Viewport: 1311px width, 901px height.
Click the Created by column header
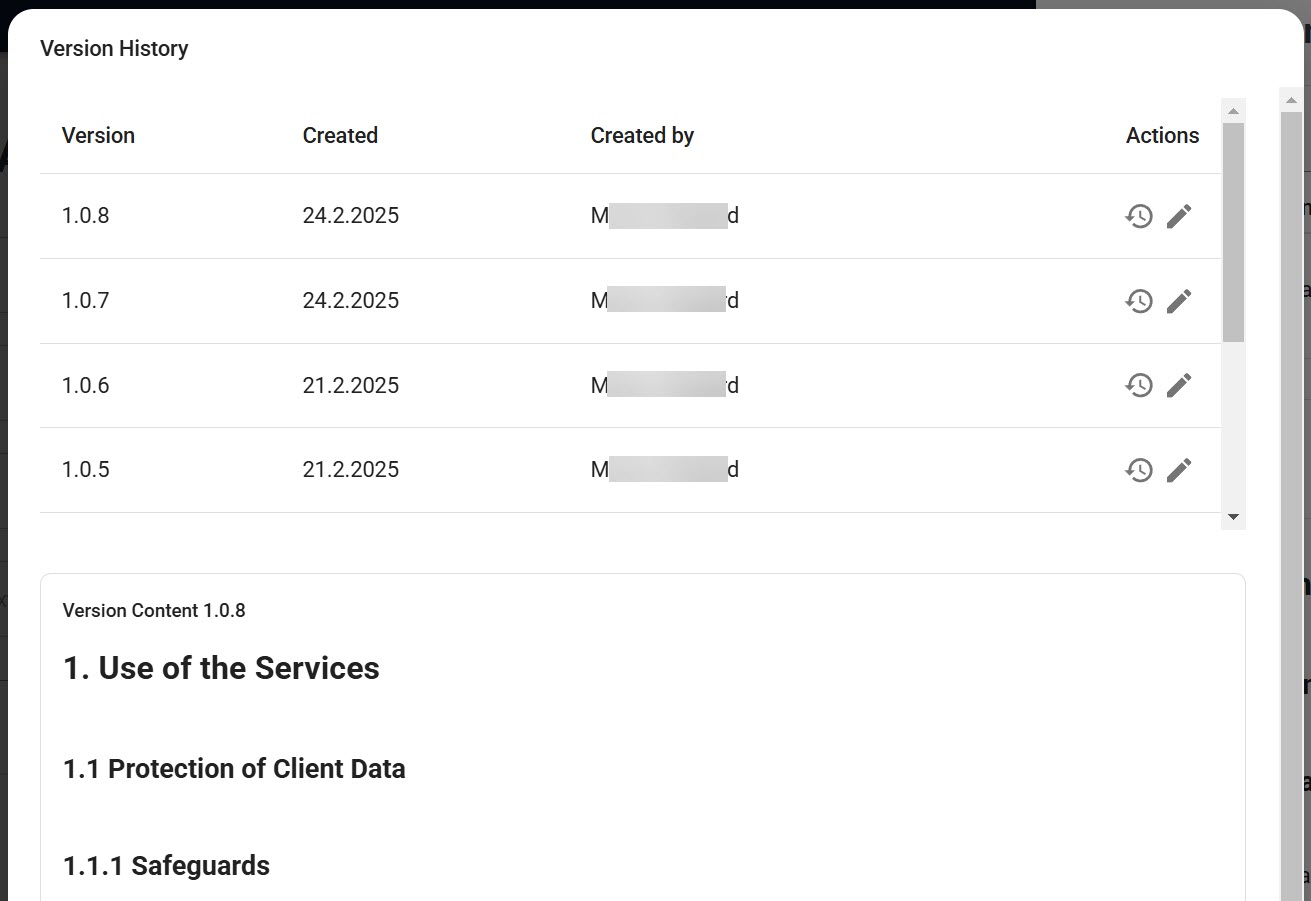click(642, 136)
